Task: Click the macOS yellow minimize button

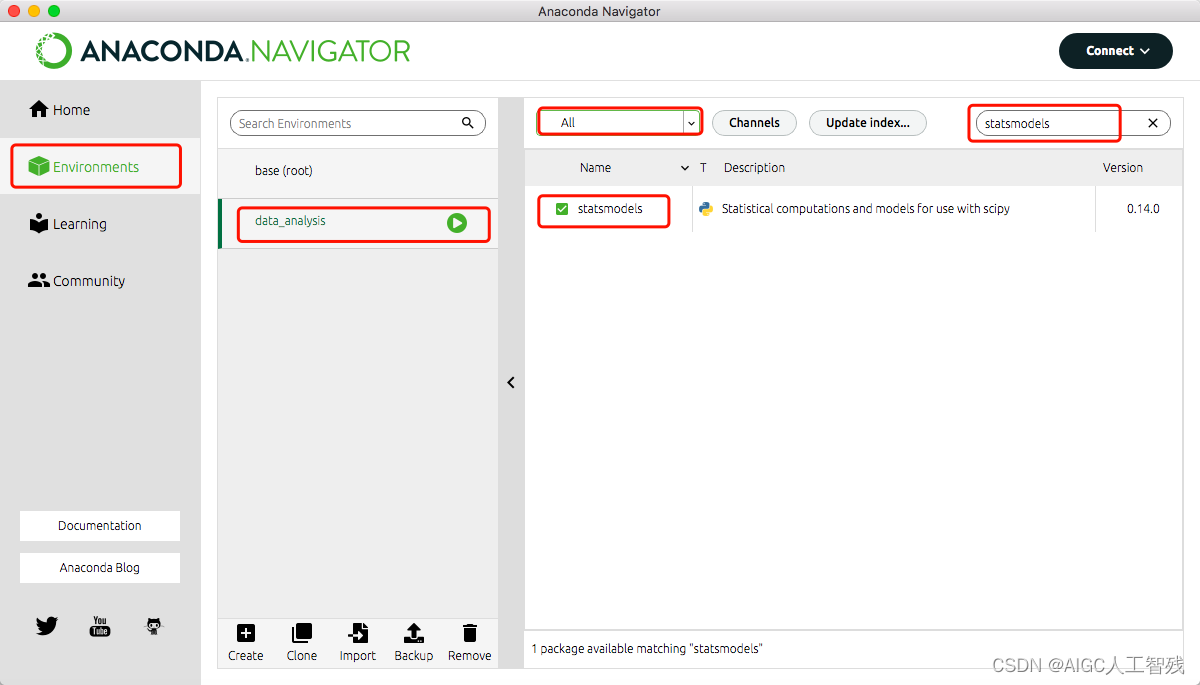Action: (x=34, y=11)
